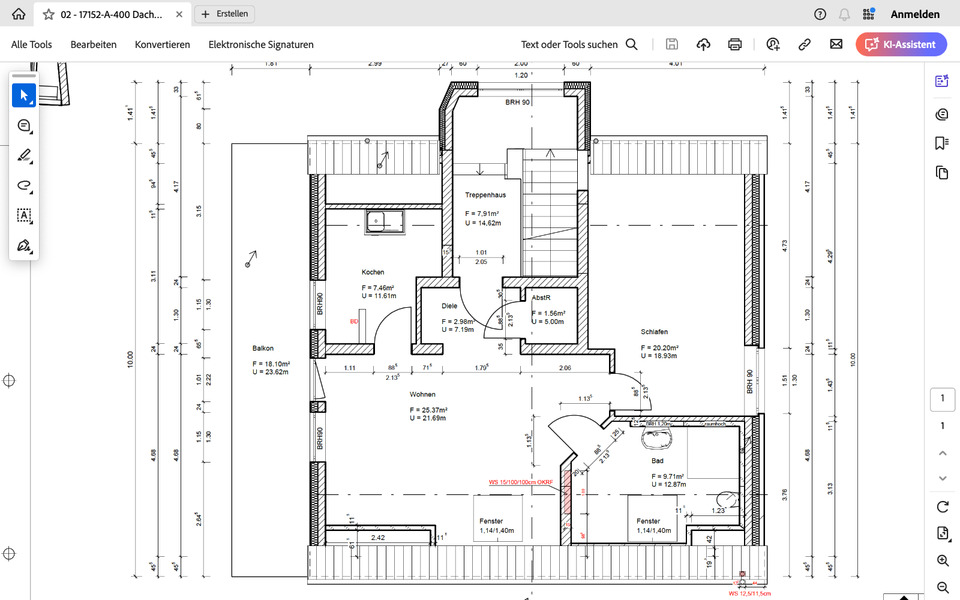Open the sign pen tool
The image size is (960, 600).
click(24, 246)
